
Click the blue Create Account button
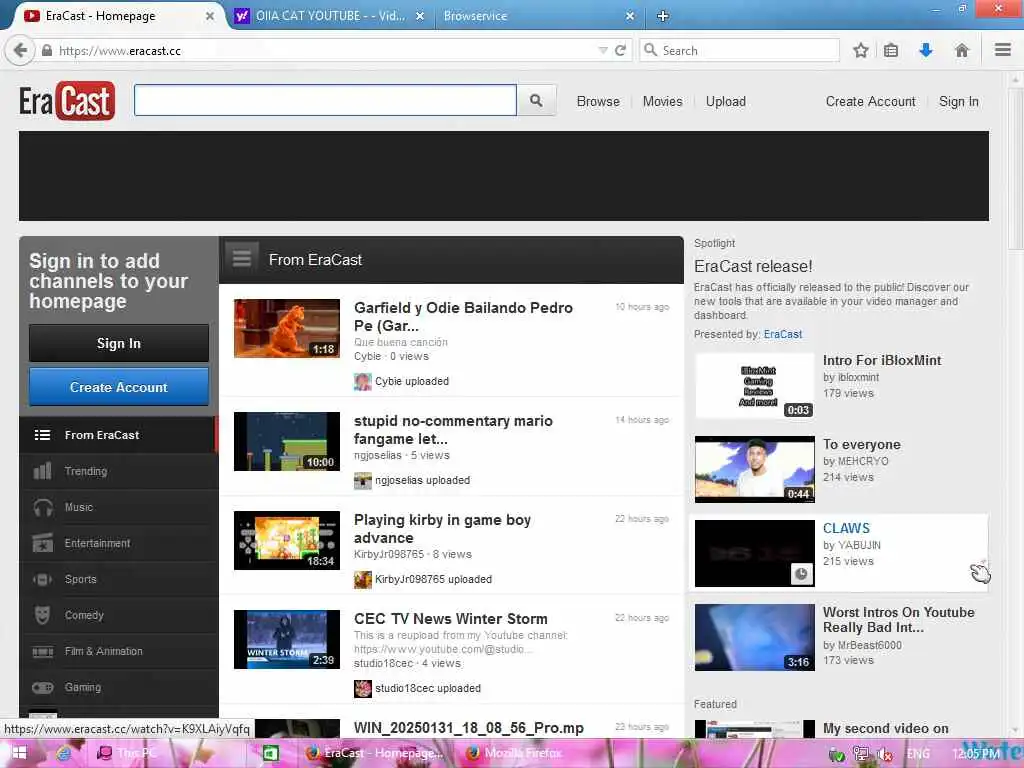[119, 387]
